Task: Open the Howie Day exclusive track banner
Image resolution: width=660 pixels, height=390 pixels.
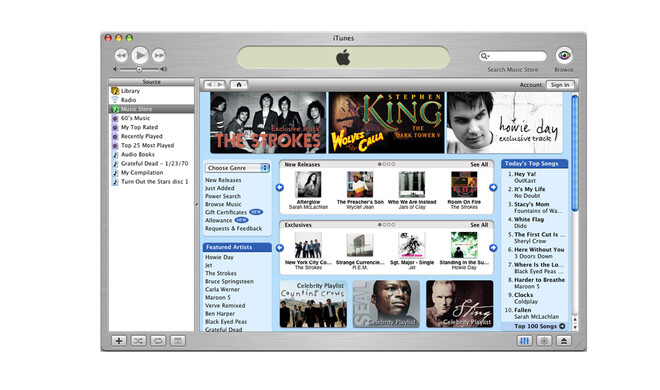Action: tap(505, 122)
